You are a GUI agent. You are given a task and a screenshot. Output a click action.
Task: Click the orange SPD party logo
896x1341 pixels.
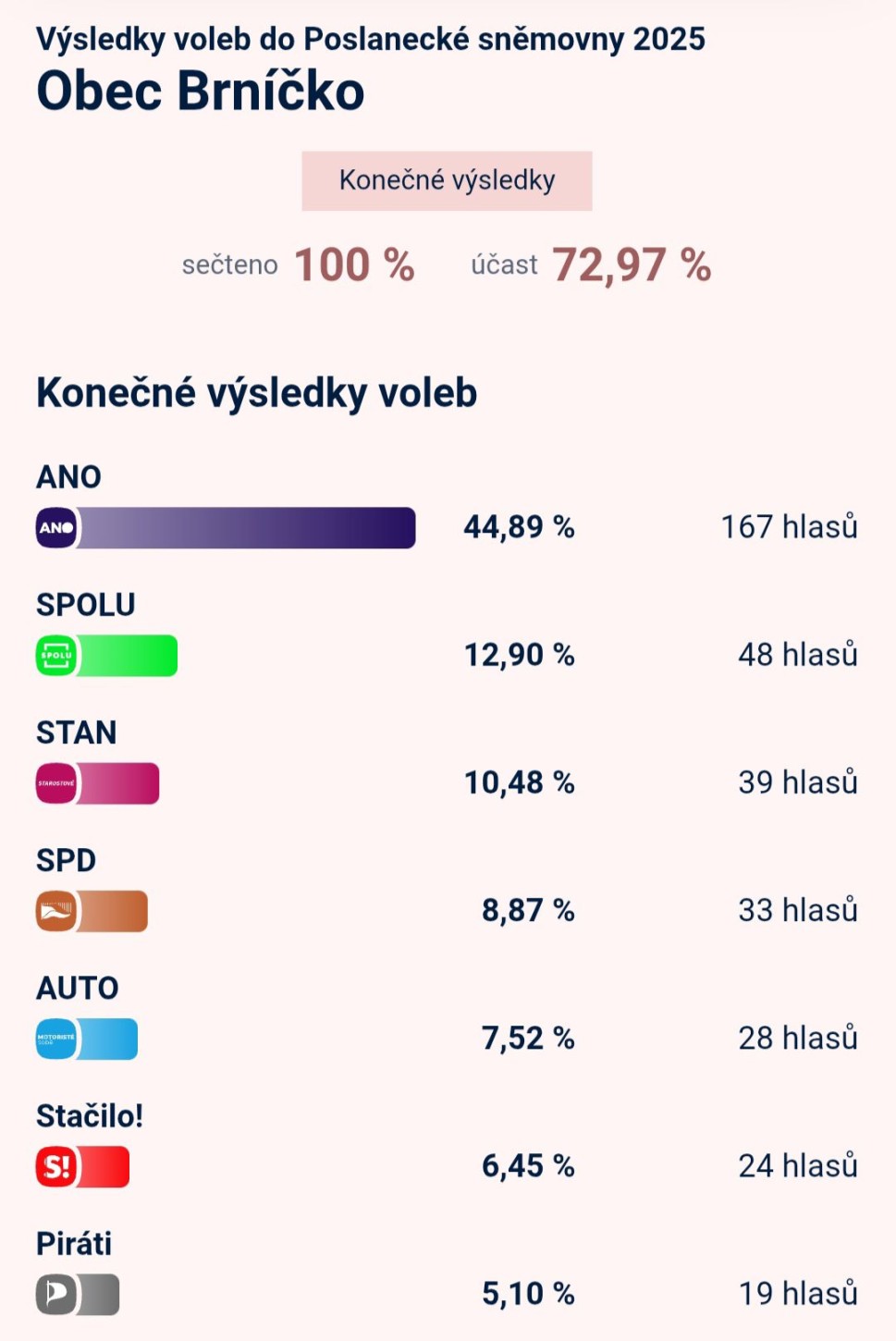[56, 911]
